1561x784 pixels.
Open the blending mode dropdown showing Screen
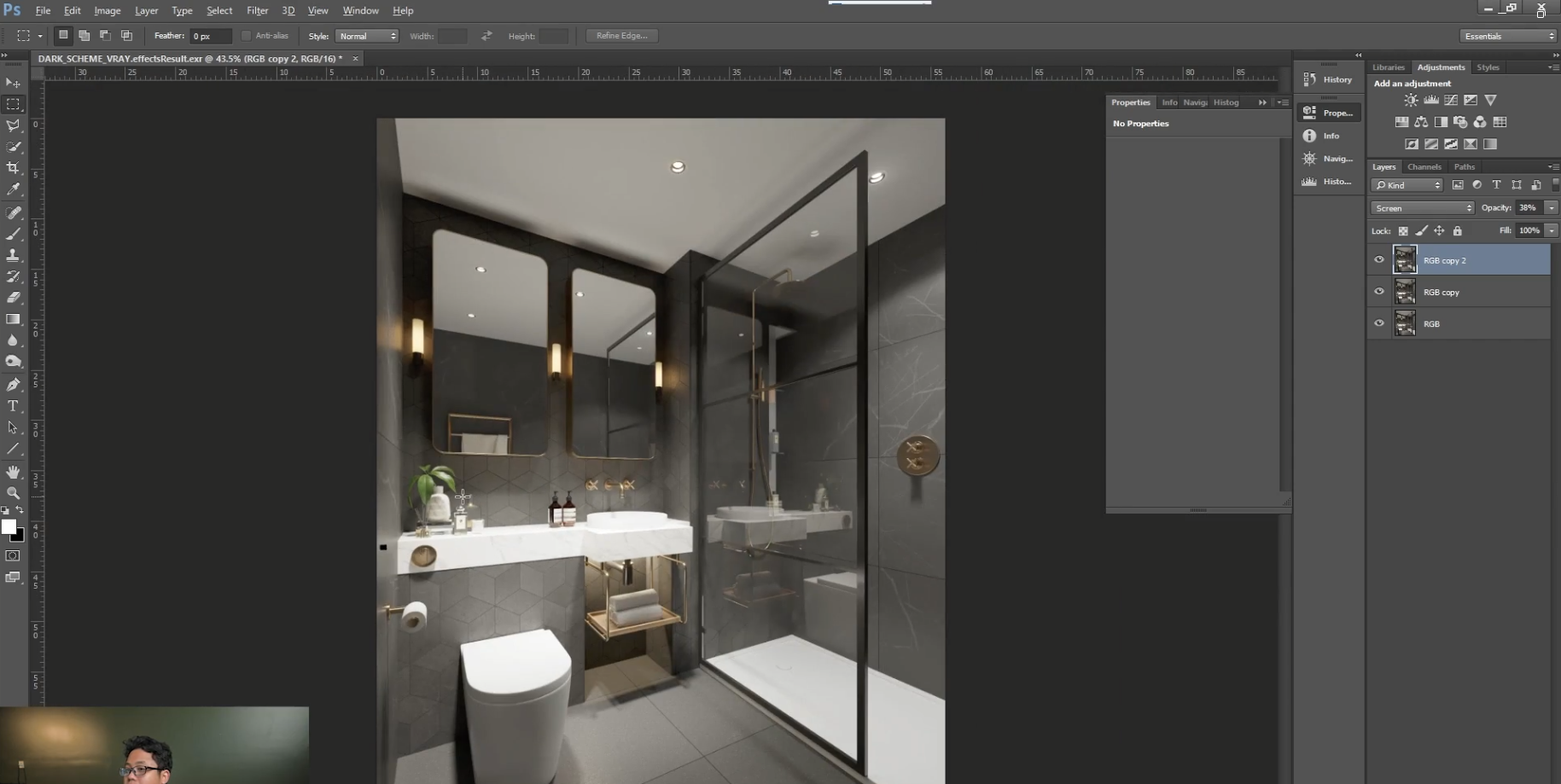pos(1422,207)
